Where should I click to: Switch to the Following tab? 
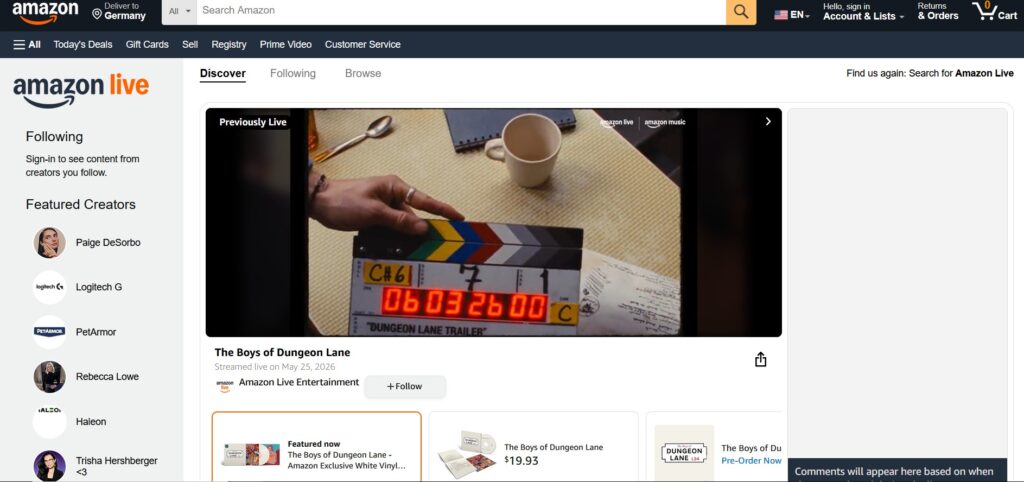pyautogui.click(x=293, y=74)
